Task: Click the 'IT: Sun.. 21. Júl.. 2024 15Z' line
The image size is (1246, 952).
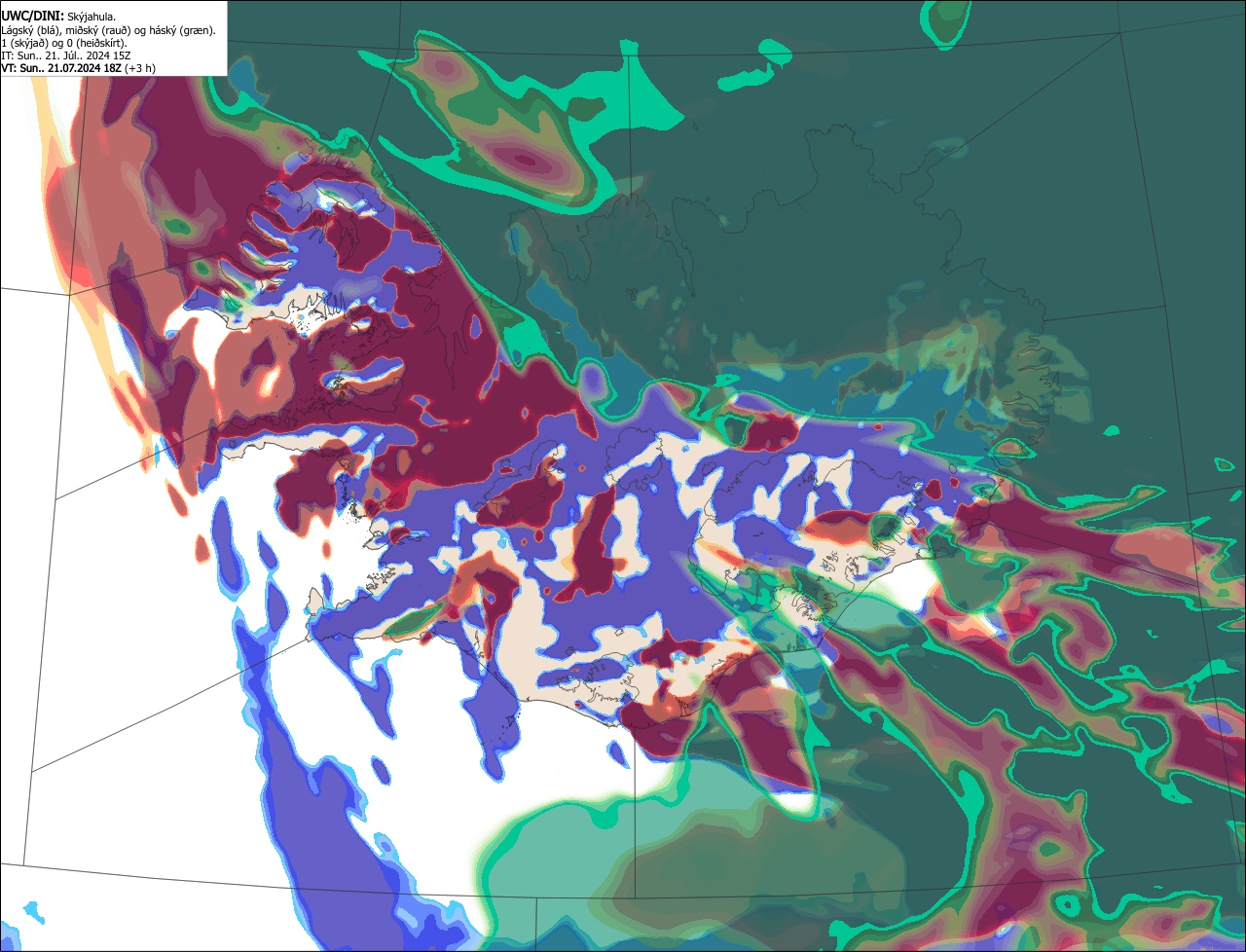Action: coord(66,55)
